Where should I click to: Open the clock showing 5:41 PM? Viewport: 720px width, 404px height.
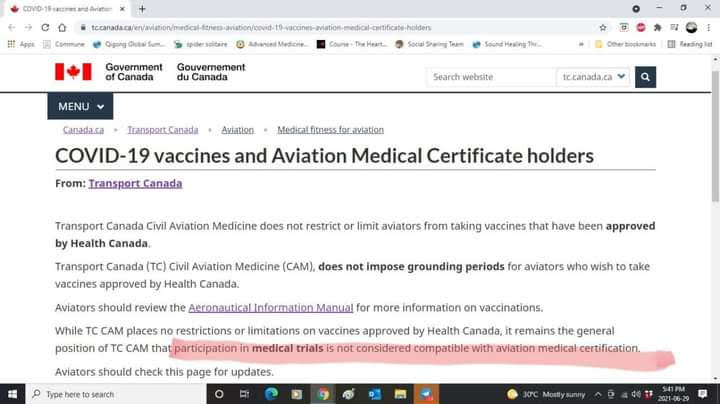[x=674, y=394]
